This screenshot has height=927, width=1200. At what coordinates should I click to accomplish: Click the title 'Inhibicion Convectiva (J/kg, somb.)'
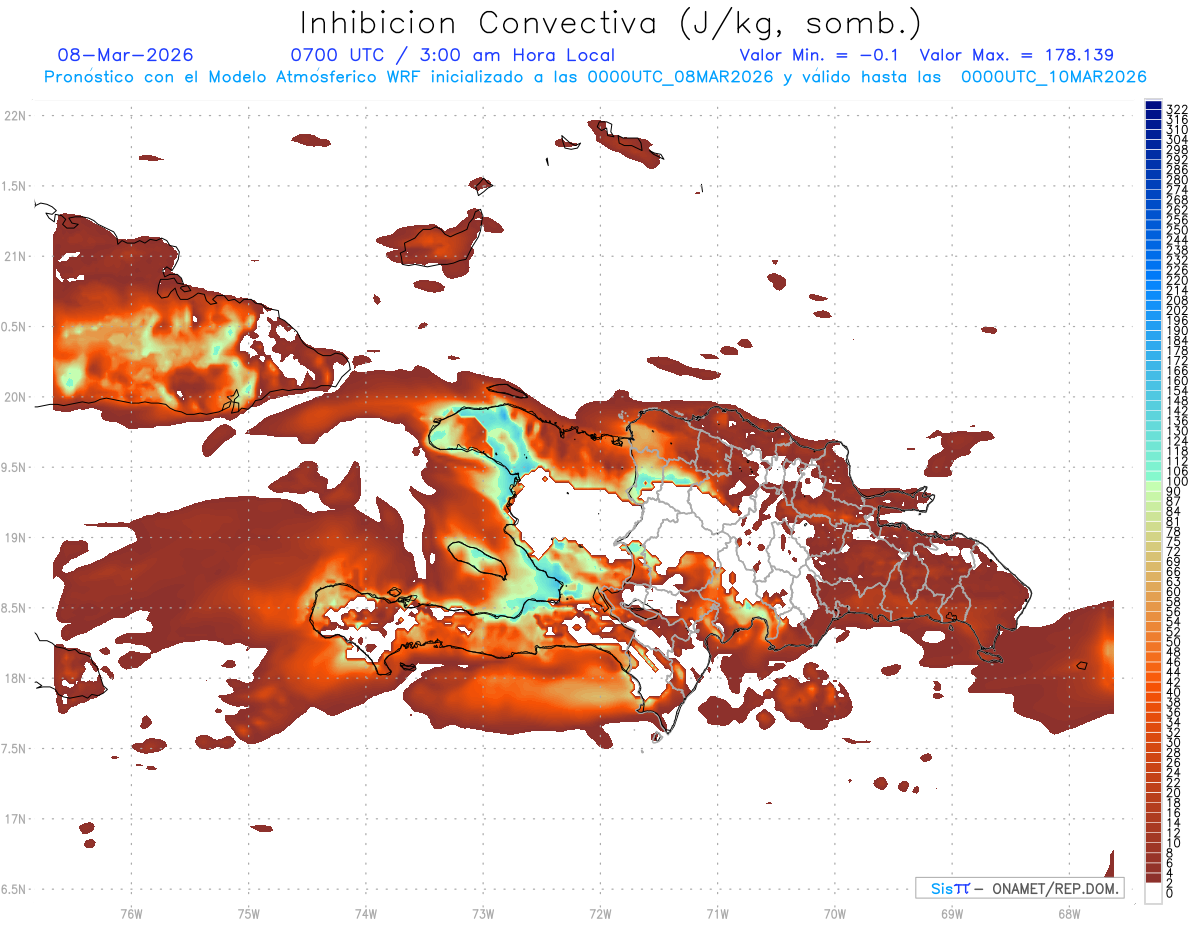pos(611,24)
